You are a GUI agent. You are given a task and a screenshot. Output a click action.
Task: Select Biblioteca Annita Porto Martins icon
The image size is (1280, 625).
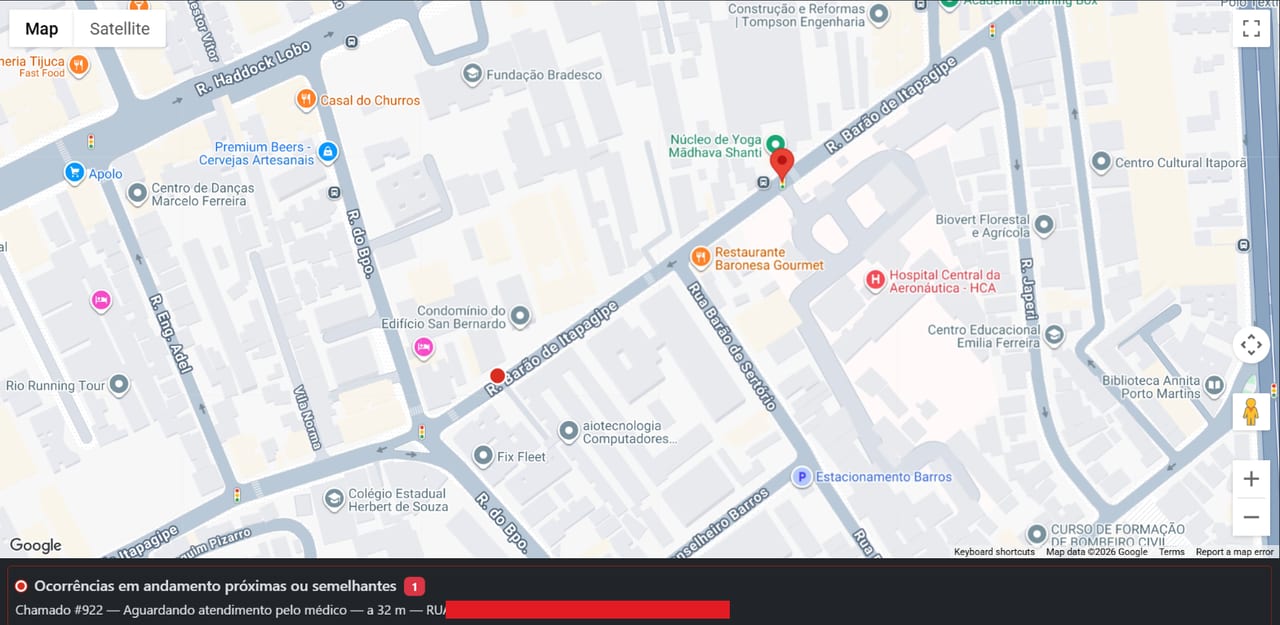point(1214,385)
